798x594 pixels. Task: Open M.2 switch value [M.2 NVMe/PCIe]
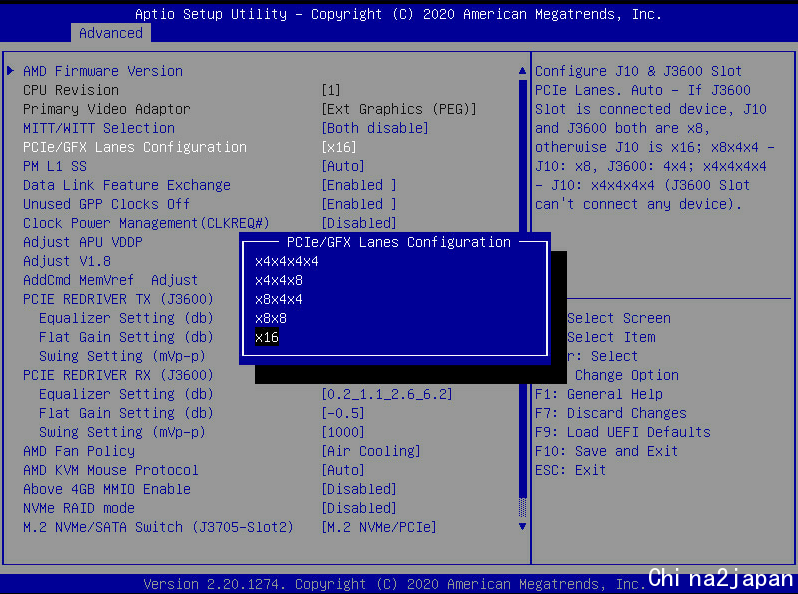tap(379, 527)
